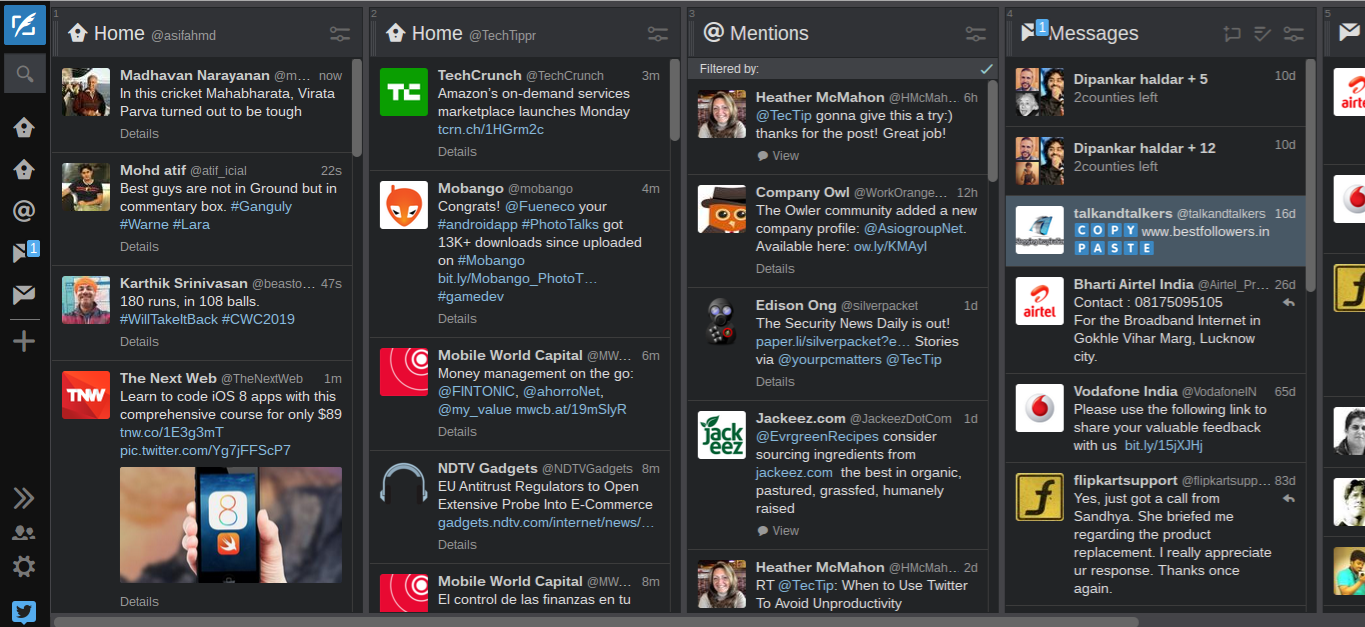This screenshot has width=1365, height=627.
Task: Open sidebar Messages icon with badge 1
Action: pyautogui.click(x=24, y=252)
